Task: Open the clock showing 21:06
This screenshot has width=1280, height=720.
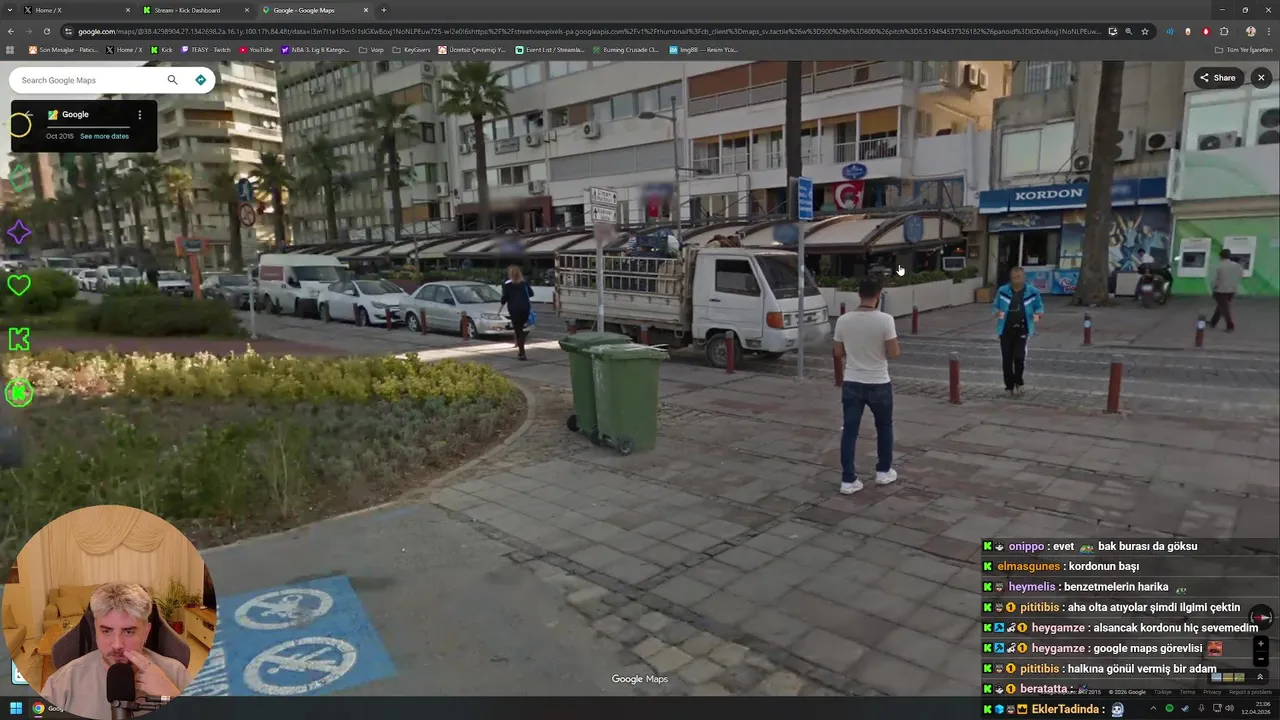Action: click(x=1256, y=708)
